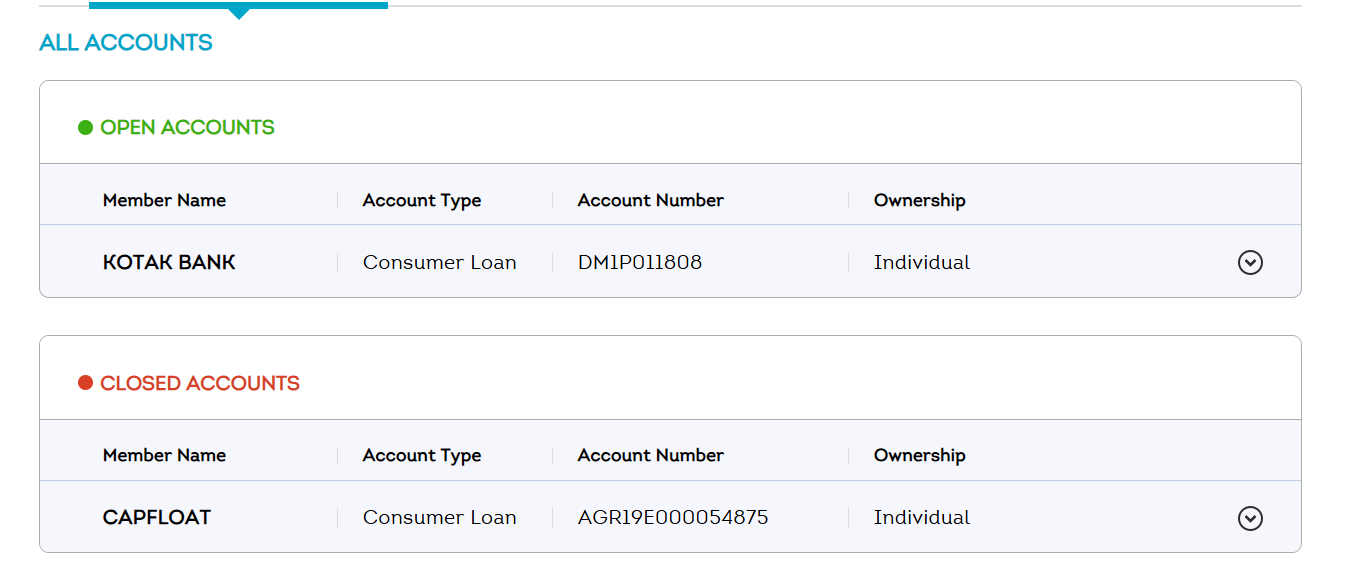The image size is (1346, 575).
Task: Select the KOTAK BANK member name
Action: 169,263
